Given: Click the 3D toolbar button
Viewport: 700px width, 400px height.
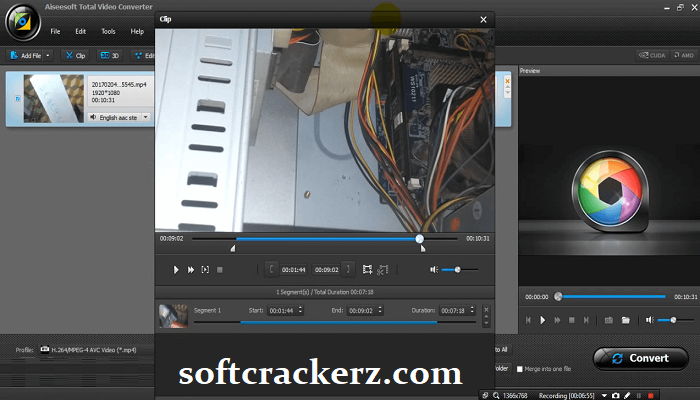Looking at the screenshot, I should pyautogui.click(x=110, y=55).
